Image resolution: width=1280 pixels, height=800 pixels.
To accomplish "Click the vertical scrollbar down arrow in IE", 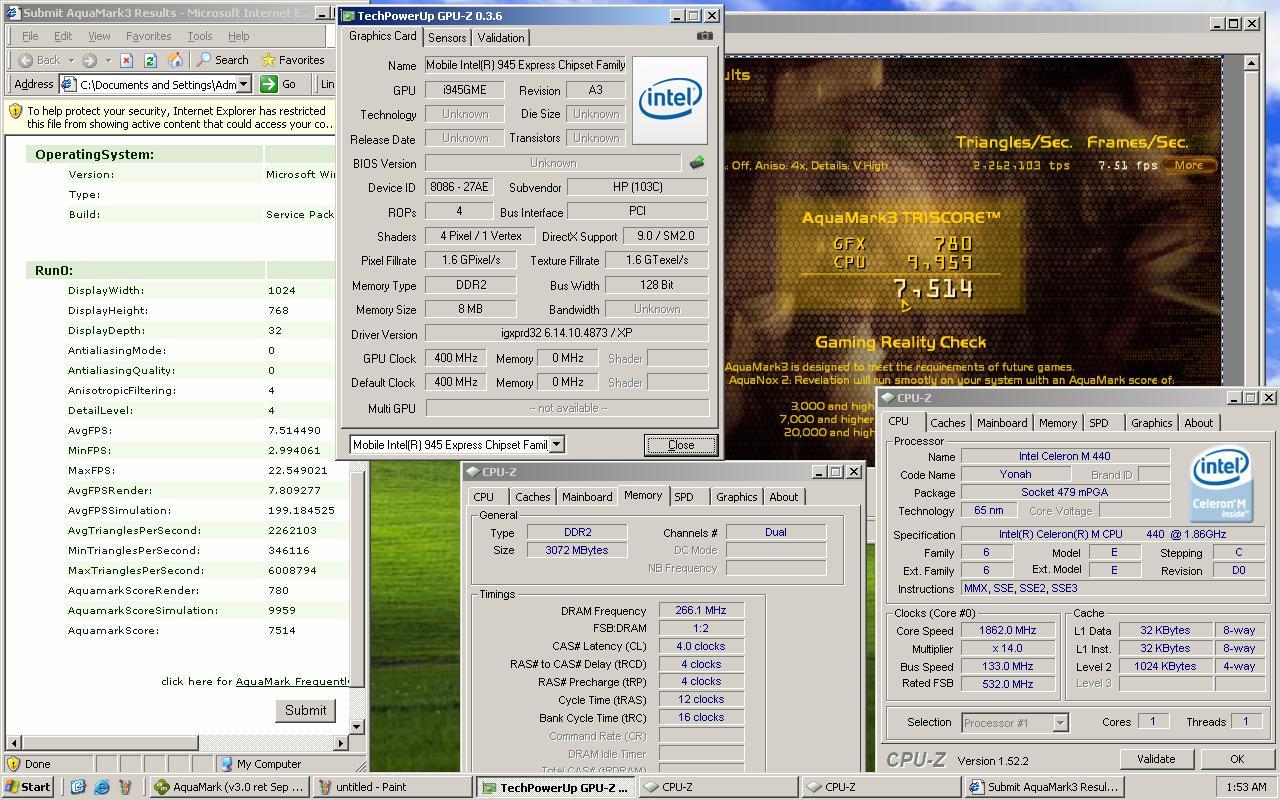I will click(357, 727).
